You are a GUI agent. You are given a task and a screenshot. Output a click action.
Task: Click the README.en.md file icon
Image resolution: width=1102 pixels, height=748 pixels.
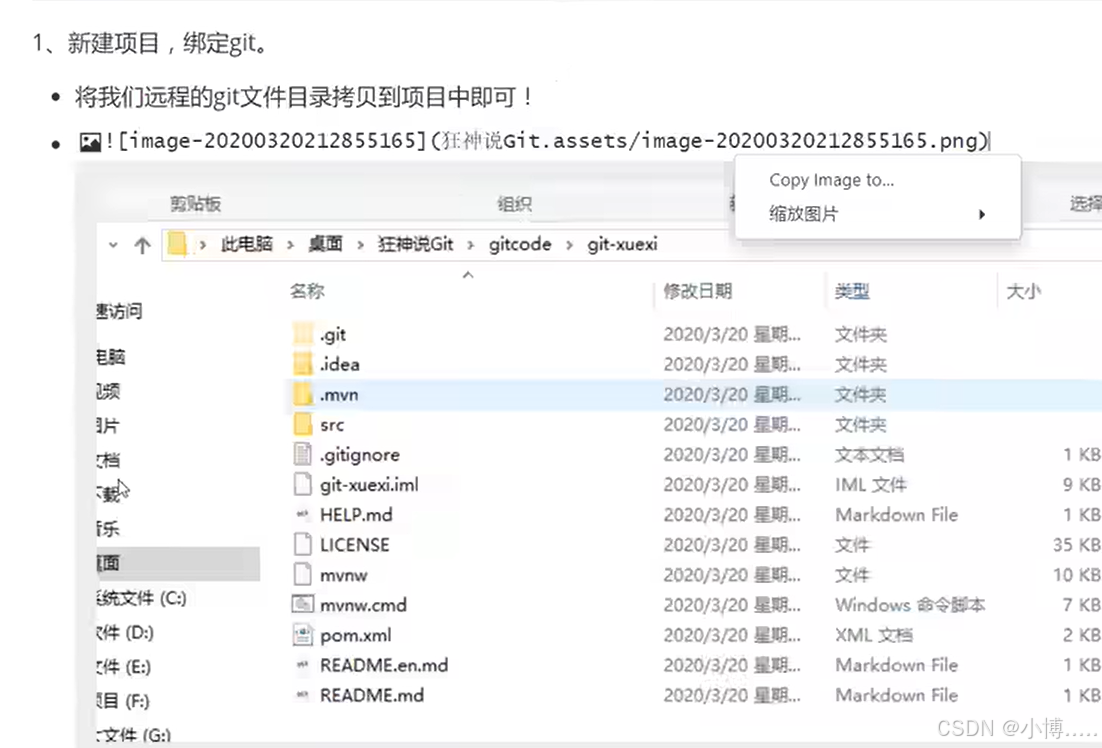[x=303, y=665]
